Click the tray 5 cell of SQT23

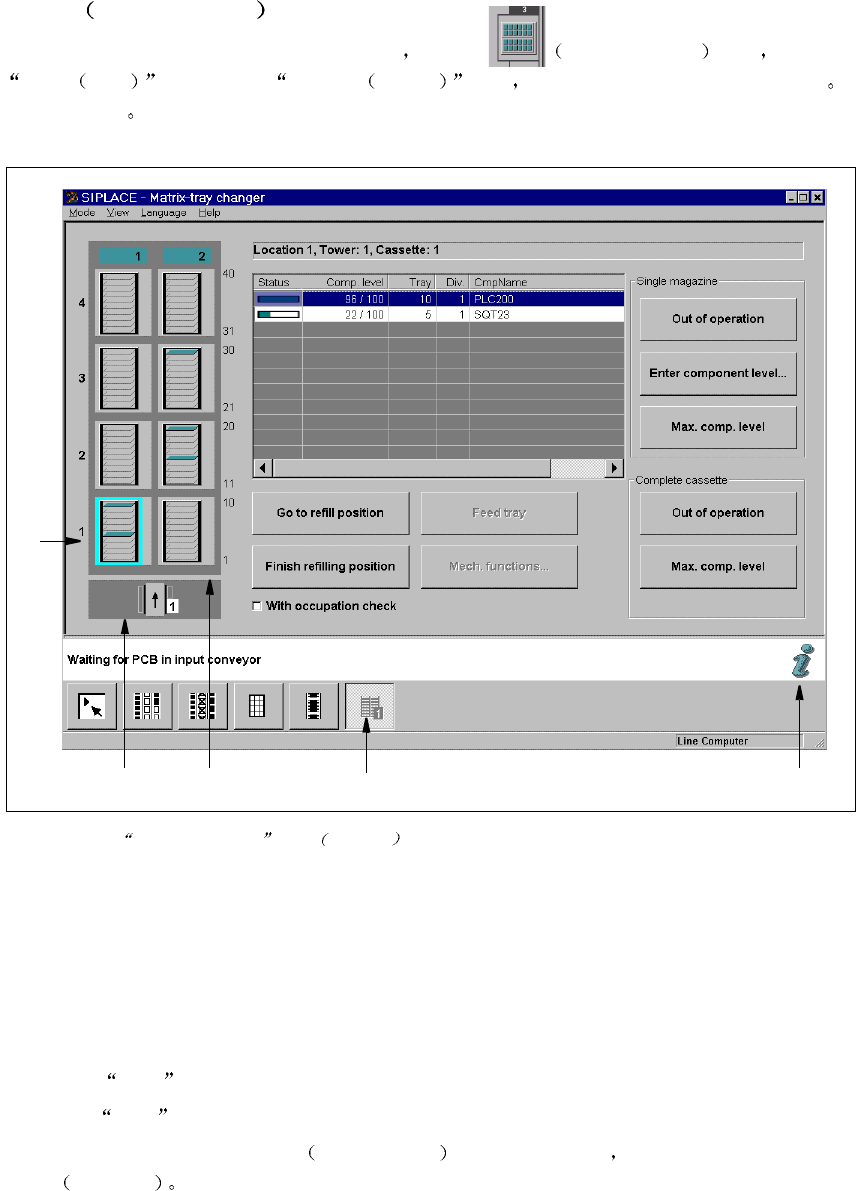click(x=412, y=314)
